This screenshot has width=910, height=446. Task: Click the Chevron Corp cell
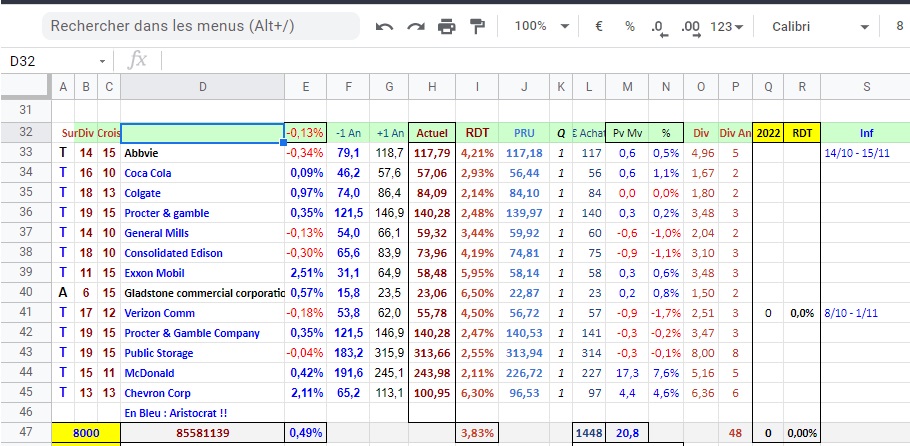203,393
